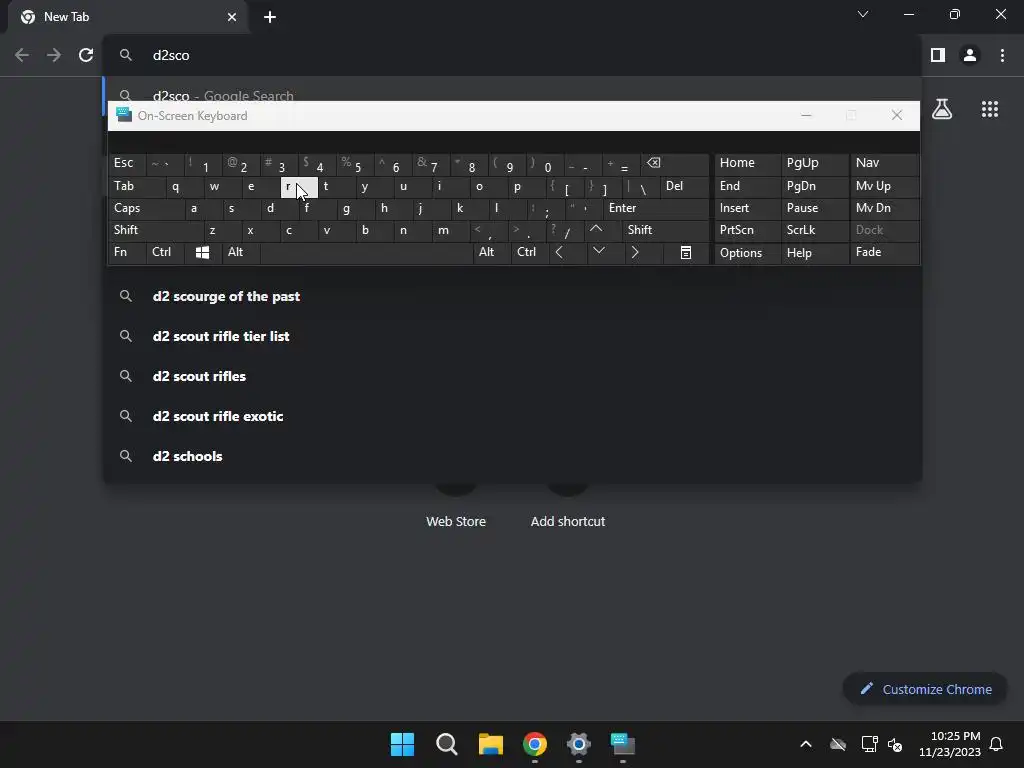Select d2sco Google Search suggestion
Image resolution: width=1024 pixels, height=768 pixels.
513,91
